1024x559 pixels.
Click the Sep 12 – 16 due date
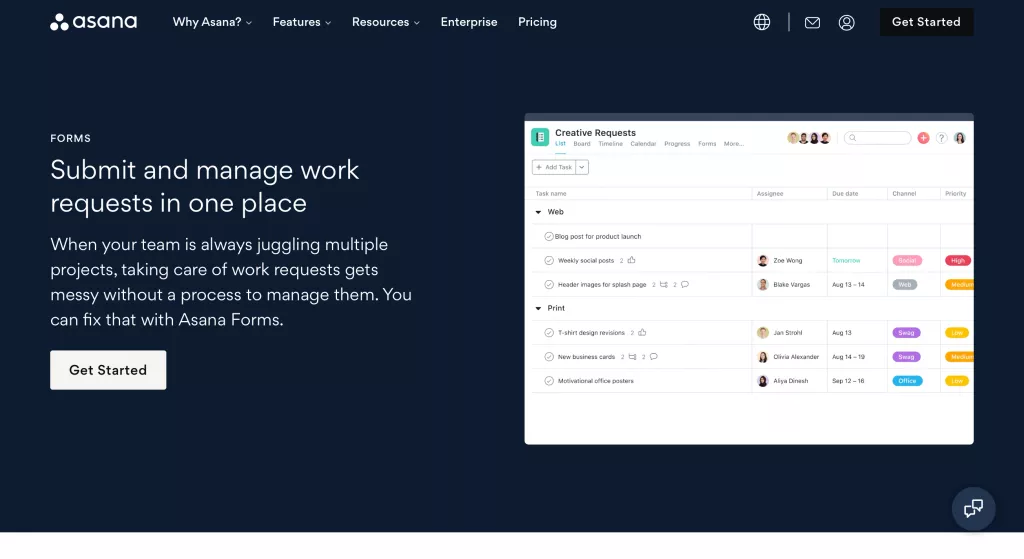pos(848,381)
